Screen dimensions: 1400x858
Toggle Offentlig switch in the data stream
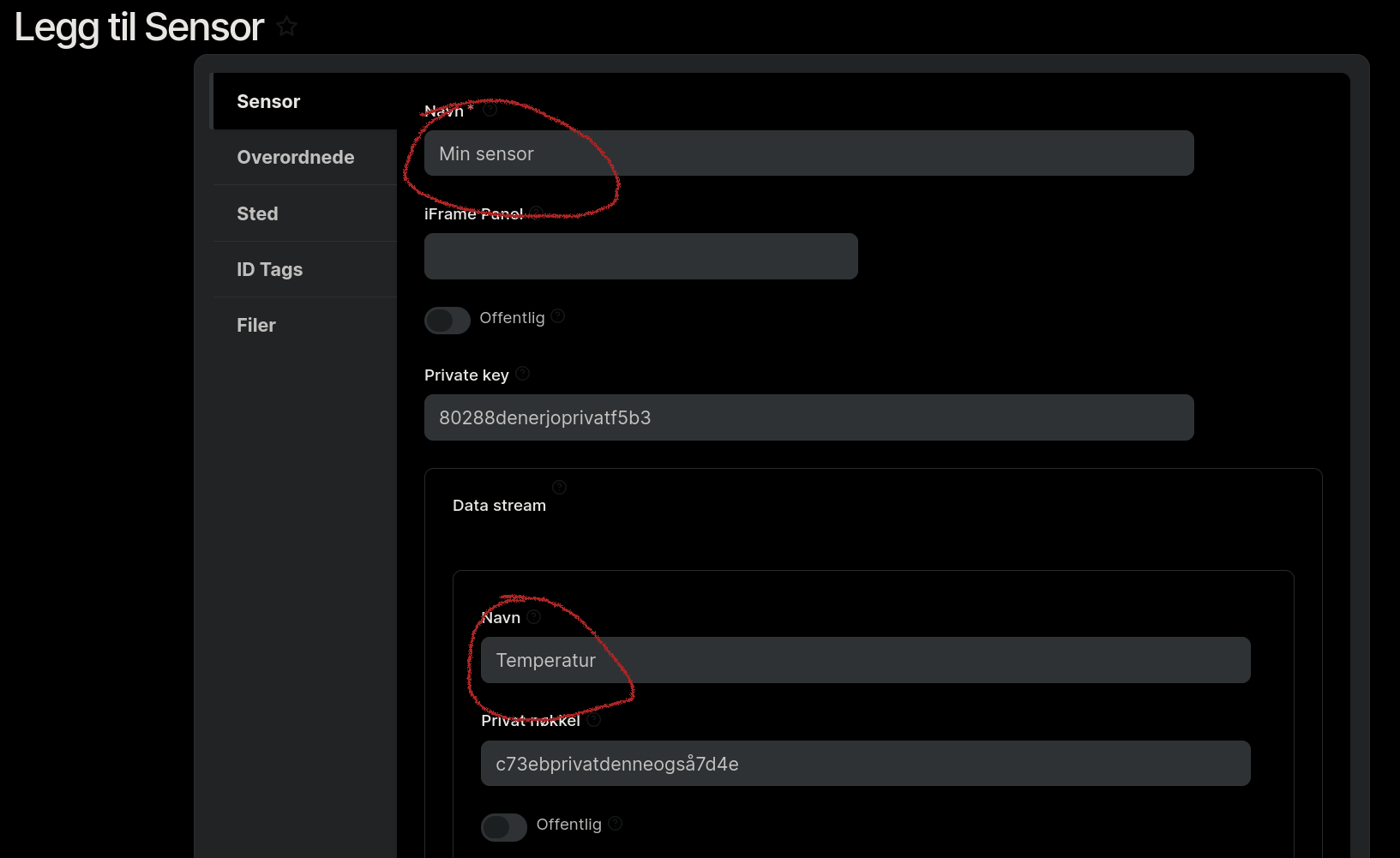click(503, 827)
